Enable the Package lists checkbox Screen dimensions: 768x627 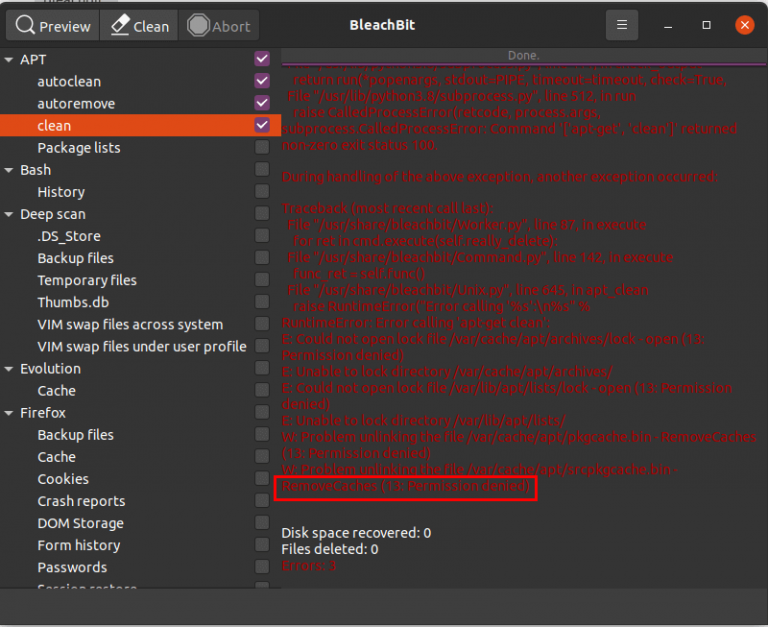(262, 147)
